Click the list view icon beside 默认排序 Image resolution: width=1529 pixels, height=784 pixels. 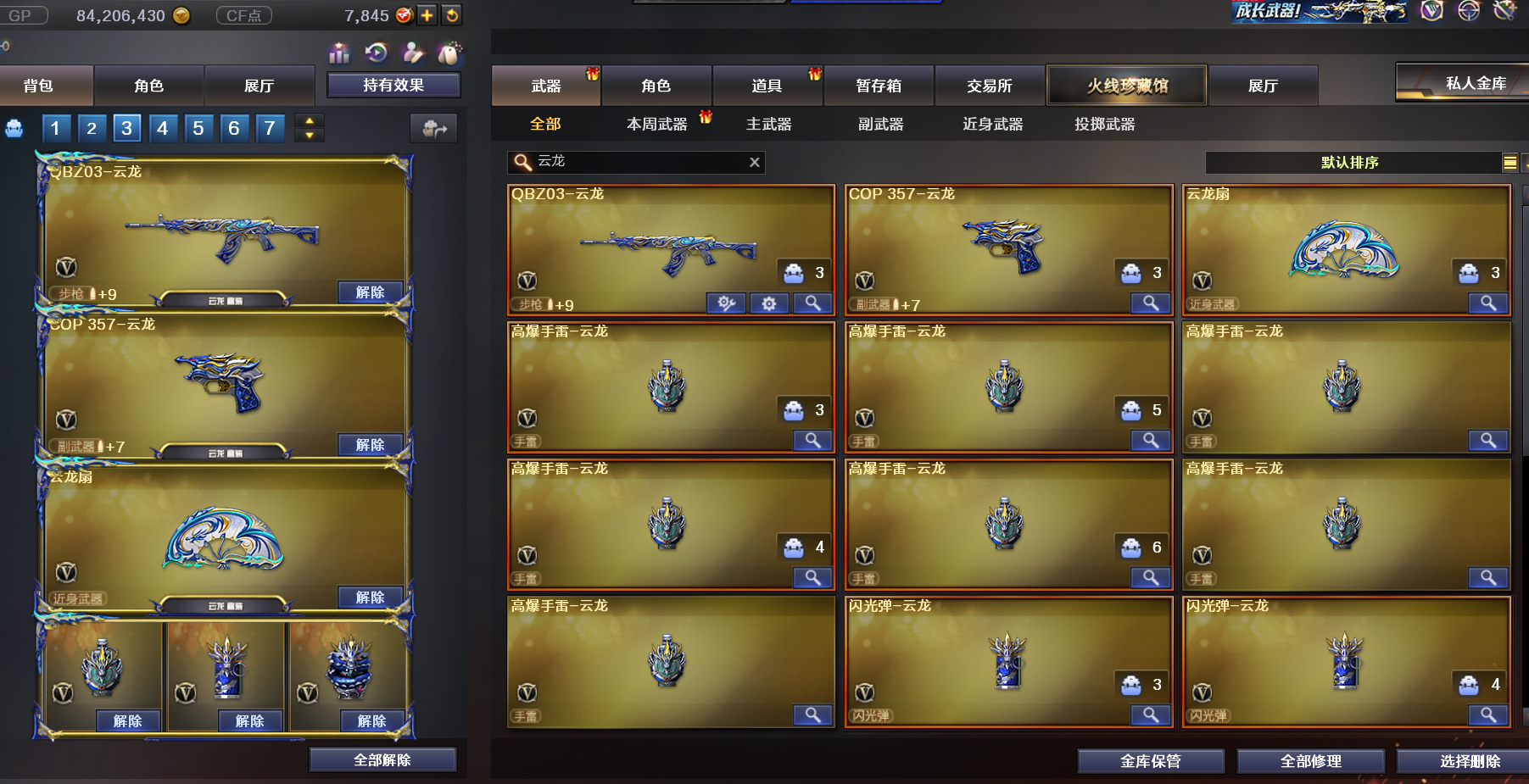1509,163
